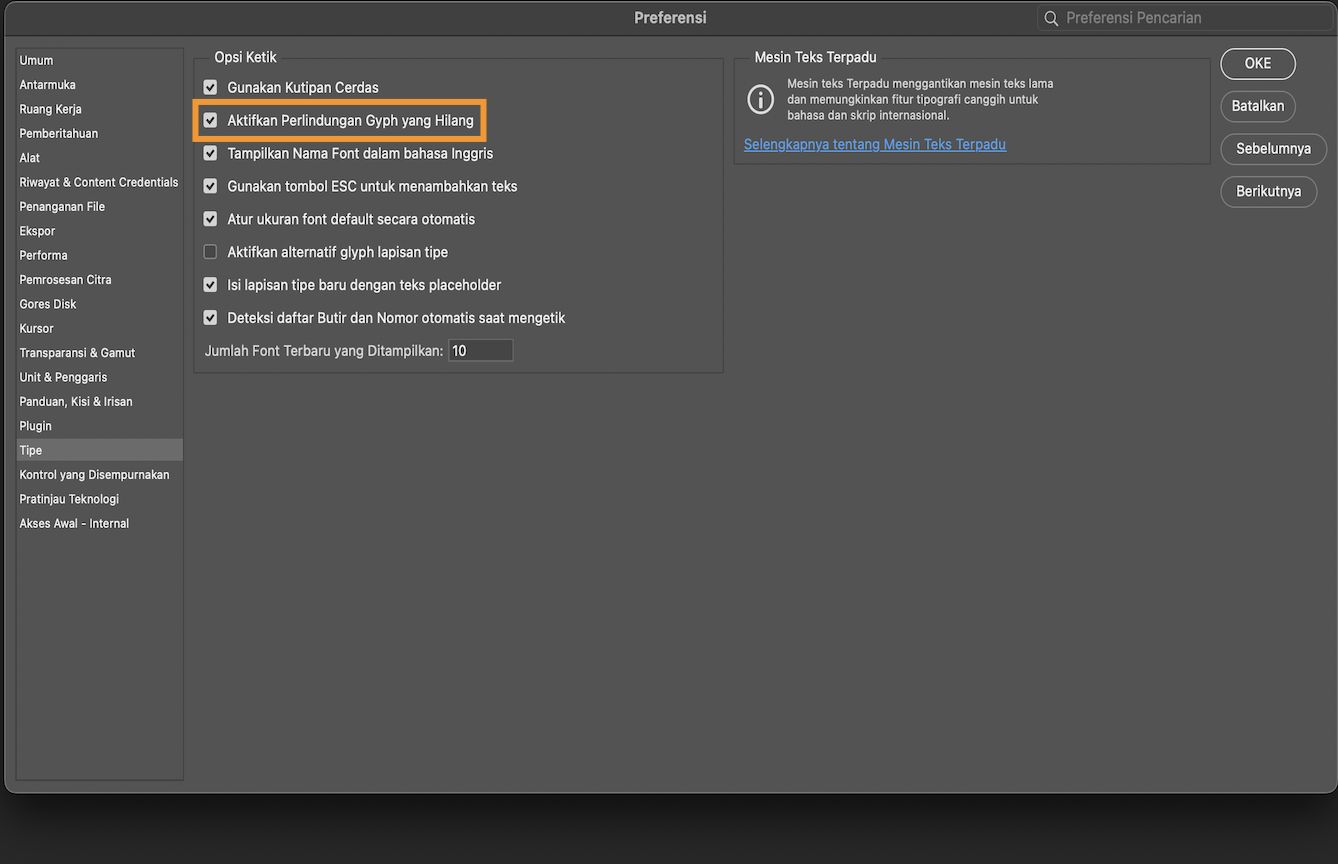Click the Jumlah Font Terbaru input field

480,351
